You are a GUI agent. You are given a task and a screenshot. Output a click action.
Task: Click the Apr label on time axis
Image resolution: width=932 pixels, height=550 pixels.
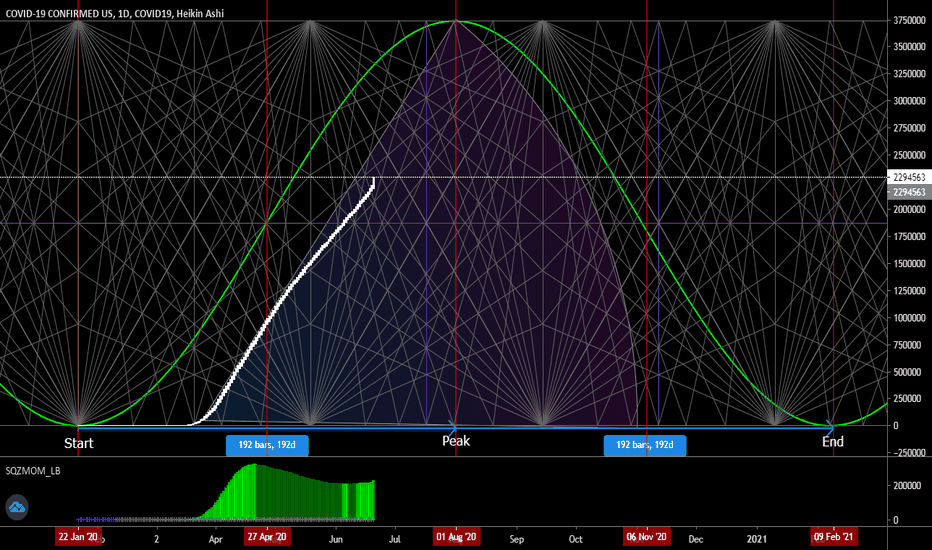[x=215, y=539]
